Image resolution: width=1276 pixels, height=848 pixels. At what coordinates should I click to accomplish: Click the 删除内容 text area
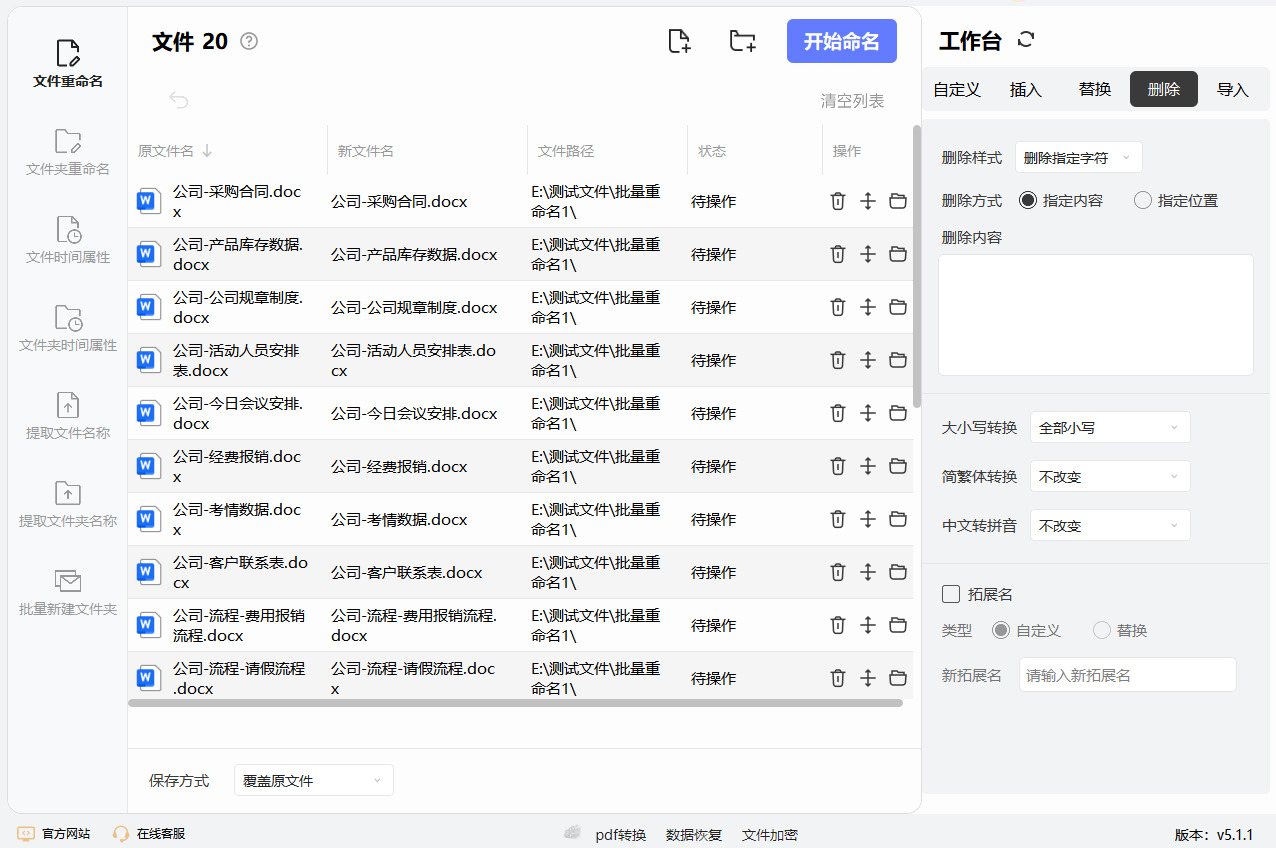(1095, 315)
